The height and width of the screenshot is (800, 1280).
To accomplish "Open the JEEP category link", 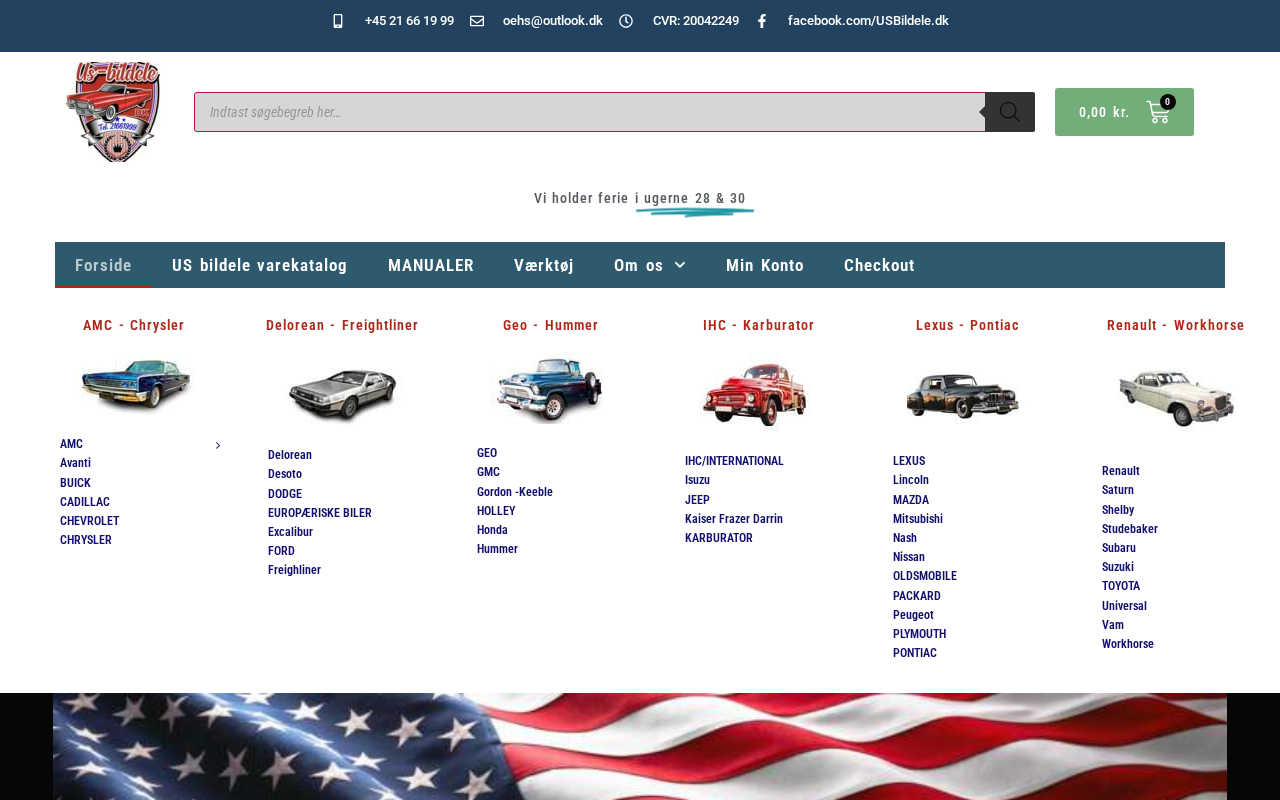I will 697,500.
